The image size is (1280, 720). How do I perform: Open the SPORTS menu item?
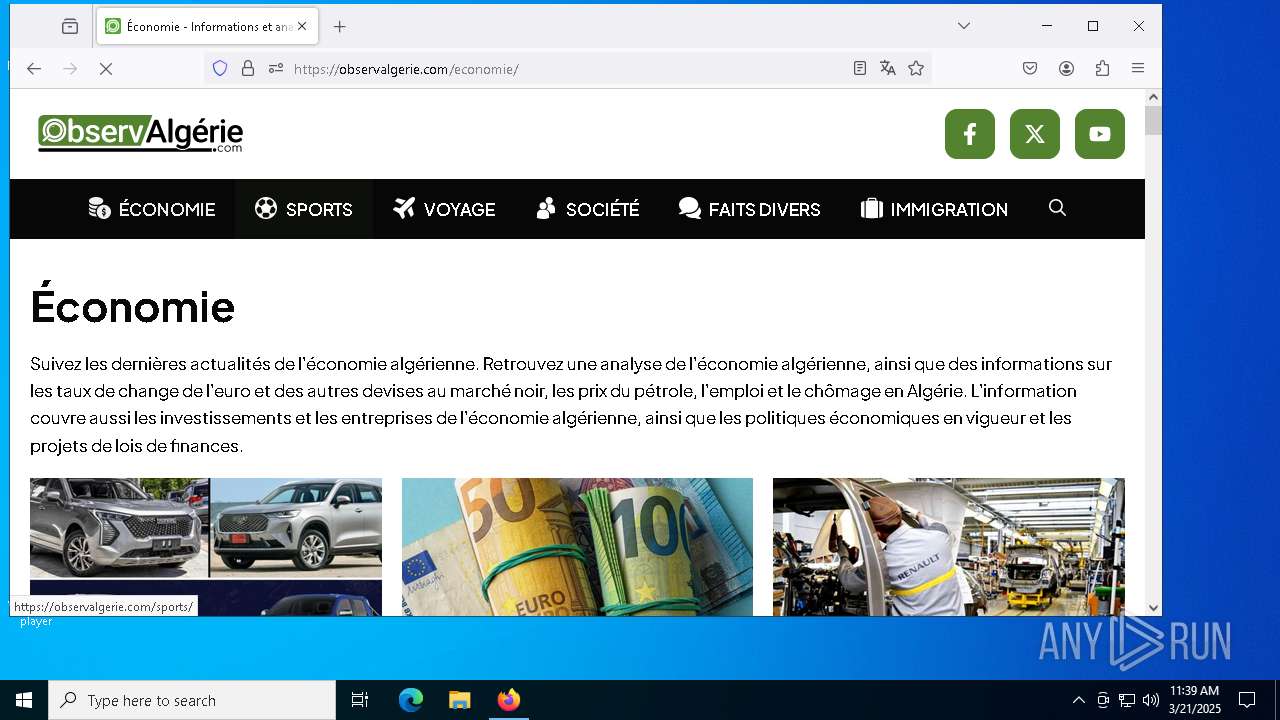tap(303, 209)
